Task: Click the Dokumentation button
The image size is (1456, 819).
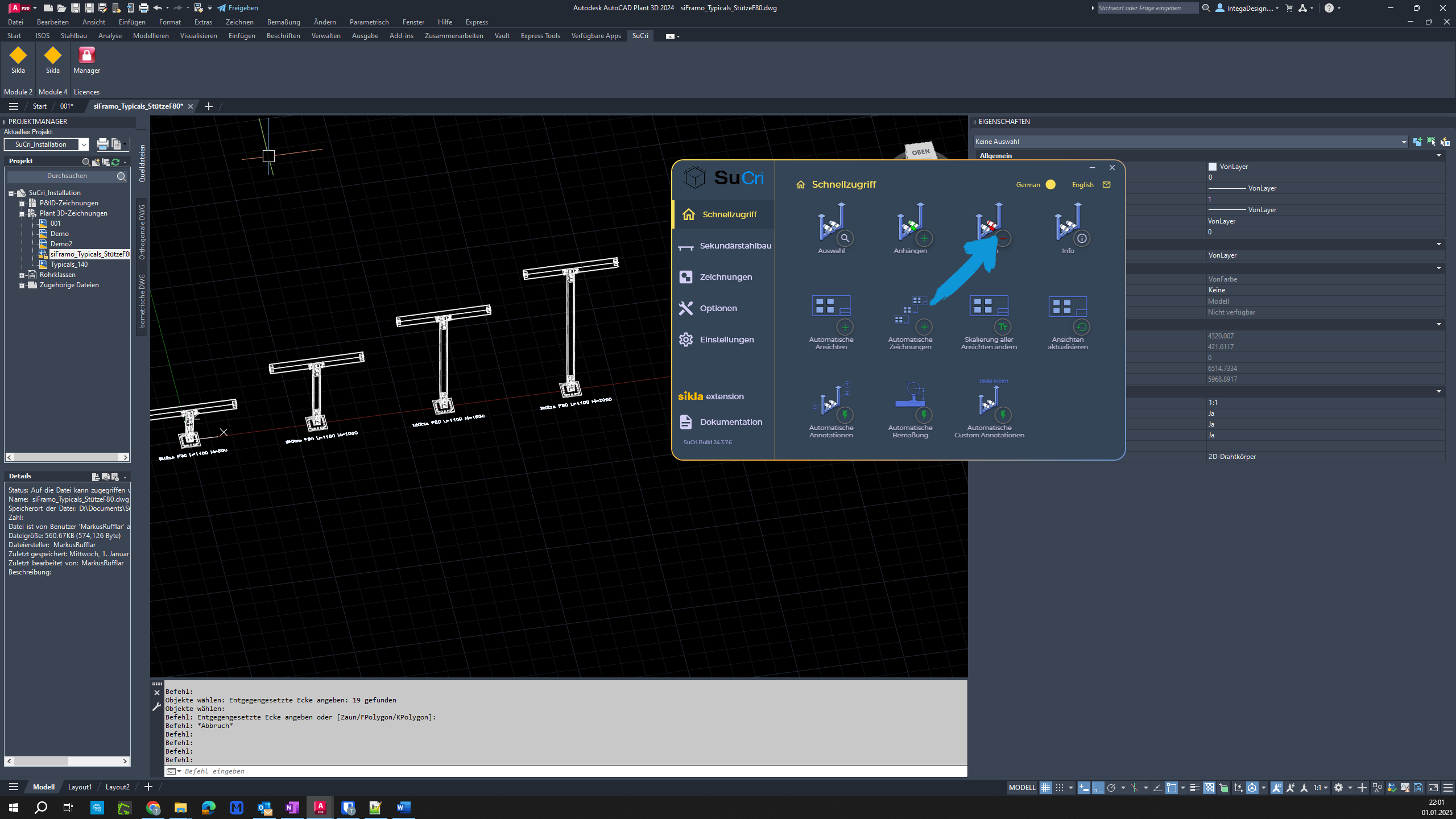Action: 730,421
